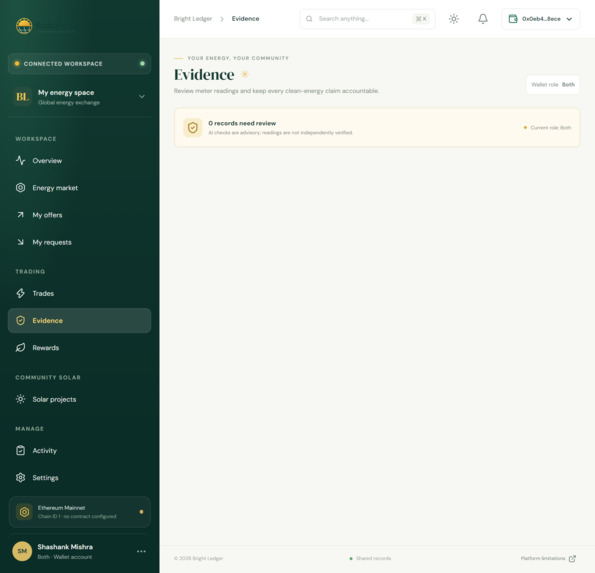Screen dimensions: 595x573
Task: Navigate to Trades
Action: (79, 293)
